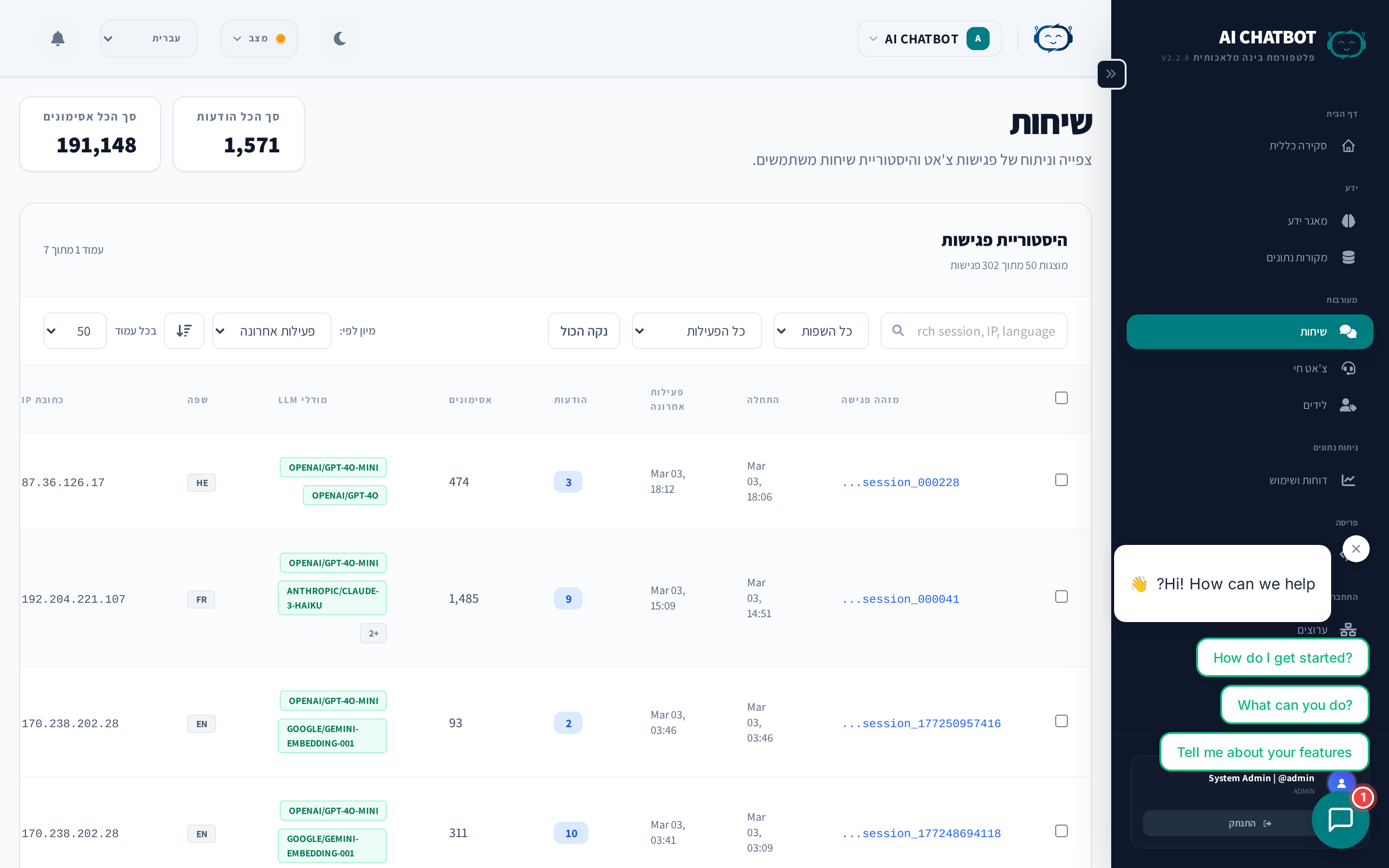Click the sort direction icon button

point(184,331)
